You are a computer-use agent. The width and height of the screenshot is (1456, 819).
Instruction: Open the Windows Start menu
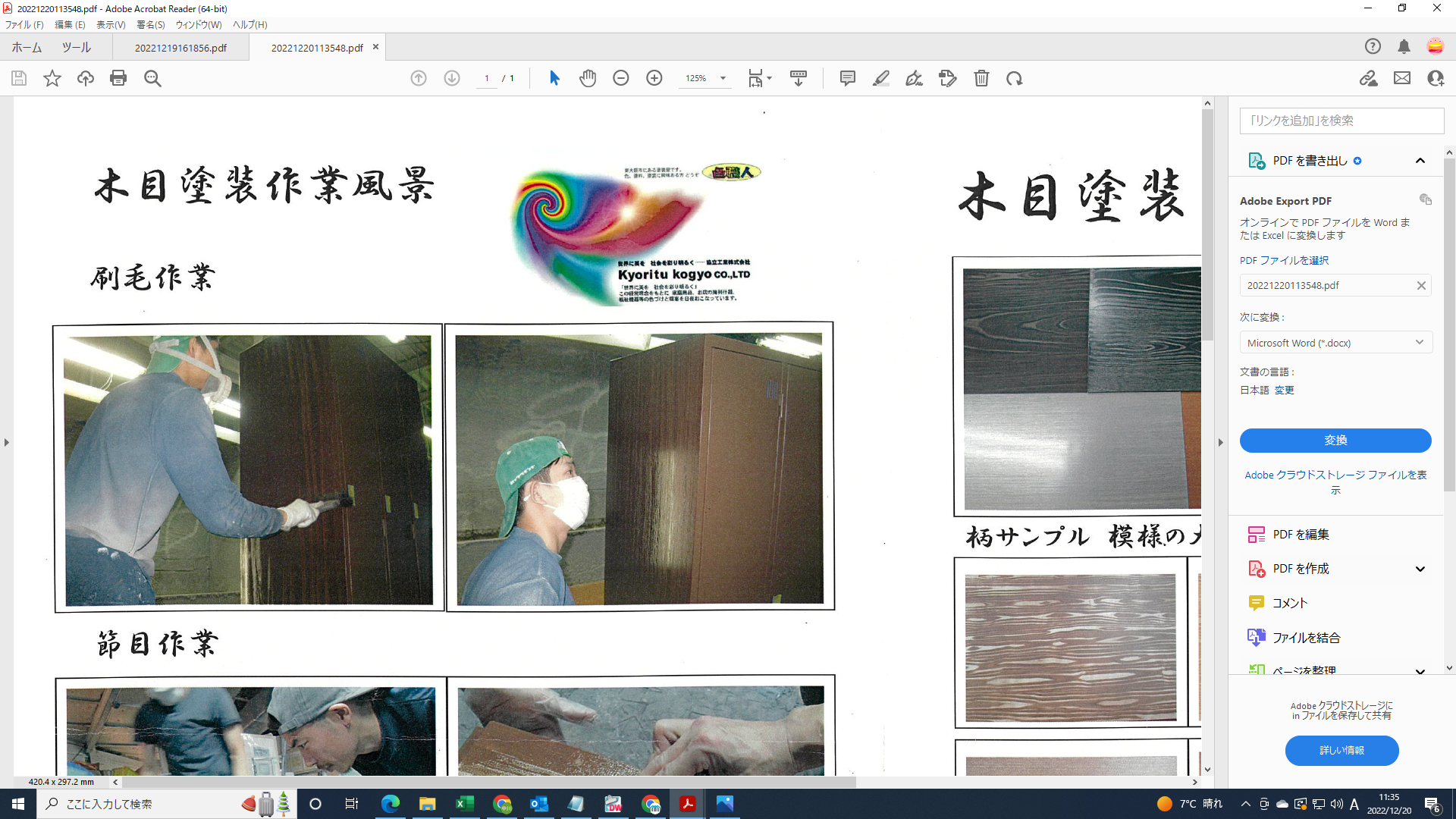point(18,804)
